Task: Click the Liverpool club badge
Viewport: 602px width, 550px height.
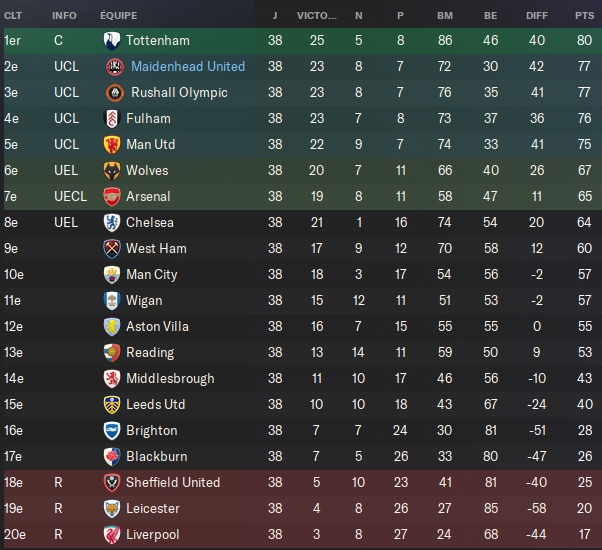Action: tap(113, 534)
